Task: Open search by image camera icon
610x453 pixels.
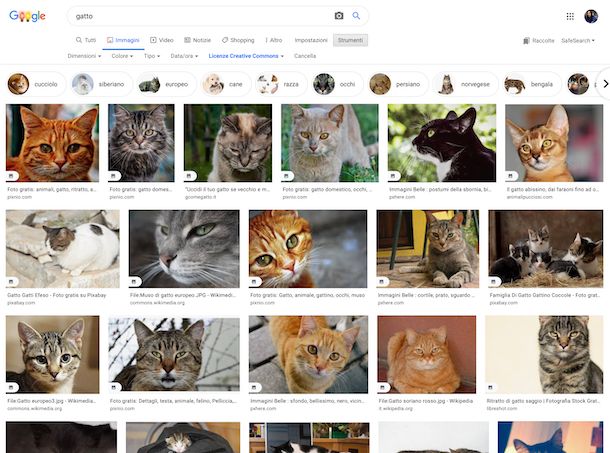Action: [x=339, y=16]
